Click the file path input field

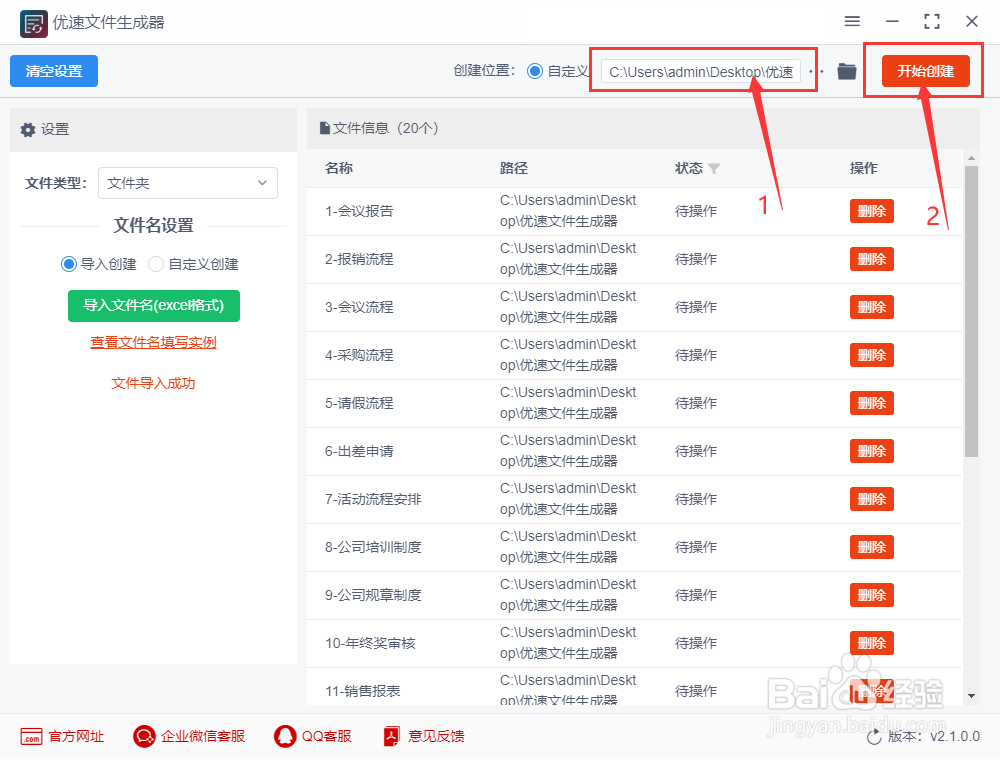coord(700,71)
